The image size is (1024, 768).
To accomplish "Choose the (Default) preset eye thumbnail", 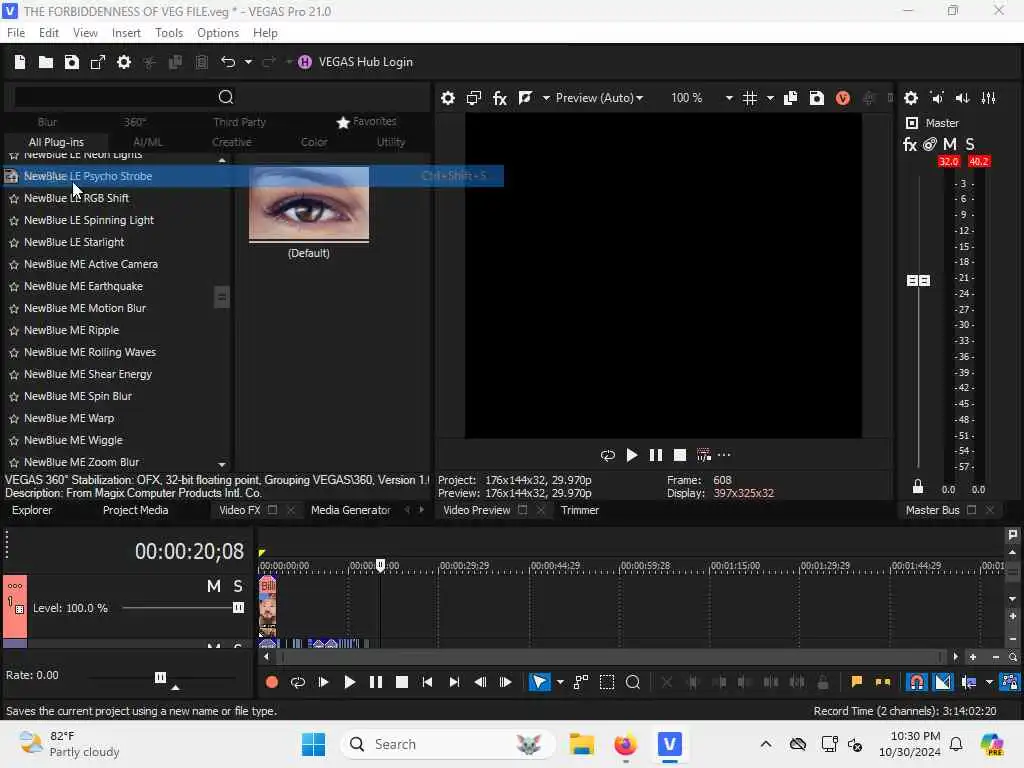I will [309, 204].
